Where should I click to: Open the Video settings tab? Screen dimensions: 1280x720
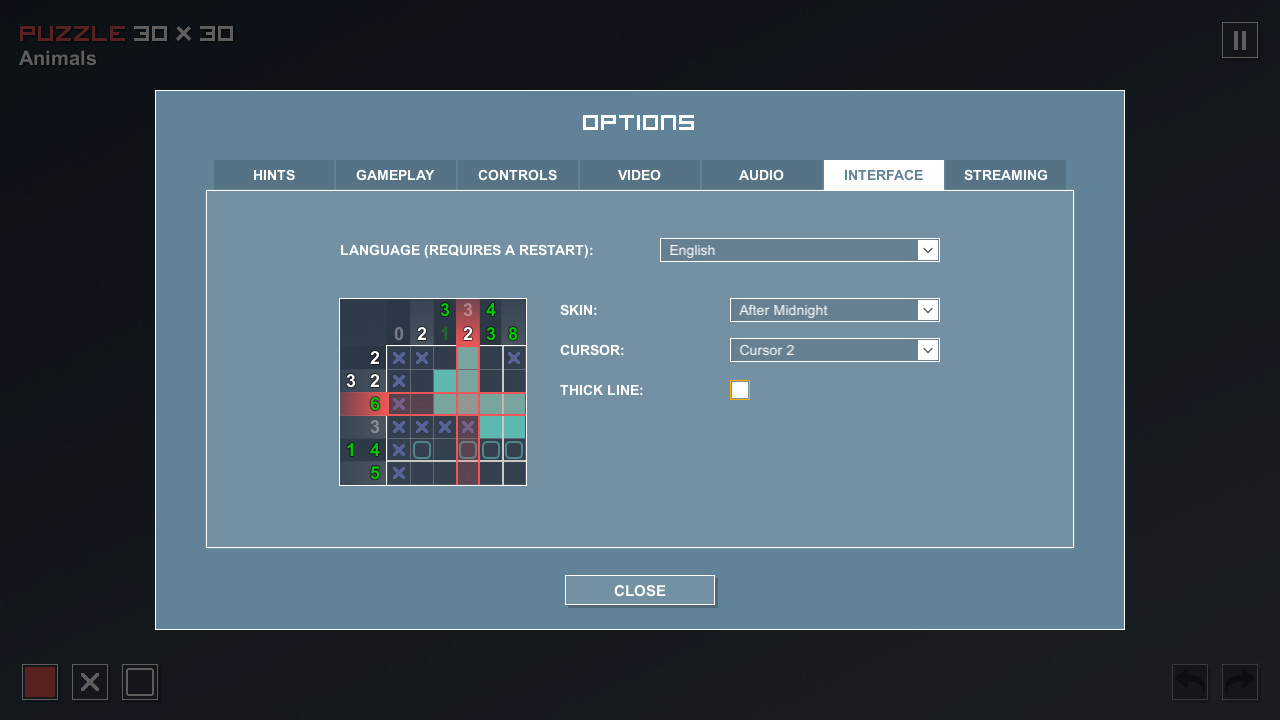pyautogui.click(x=639, y=174)
